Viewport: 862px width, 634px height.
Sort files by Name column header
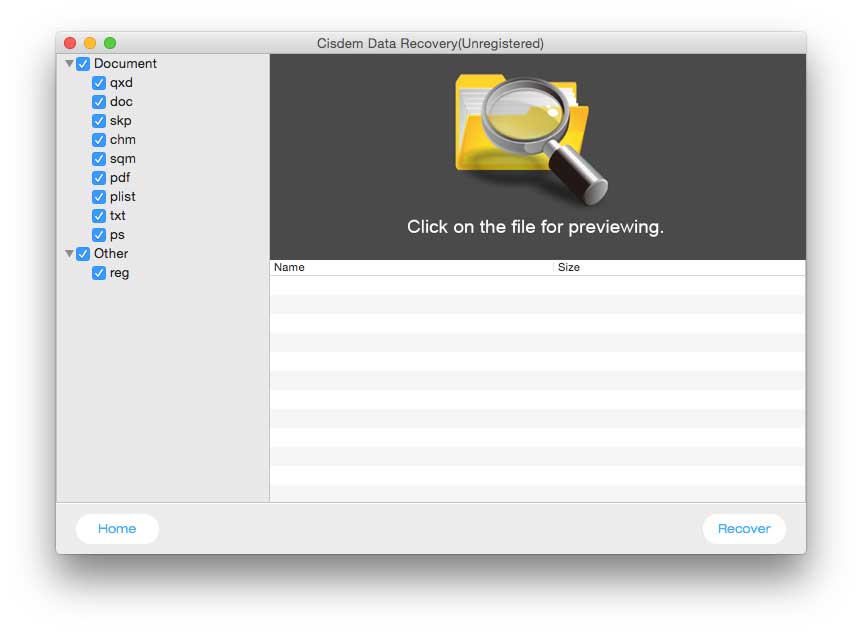click(411, 267)
